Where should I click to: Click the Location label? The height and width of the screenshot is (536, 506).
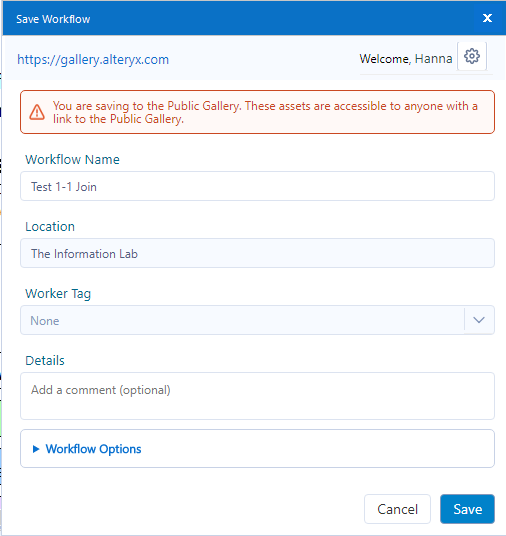[x=50, y=227]
